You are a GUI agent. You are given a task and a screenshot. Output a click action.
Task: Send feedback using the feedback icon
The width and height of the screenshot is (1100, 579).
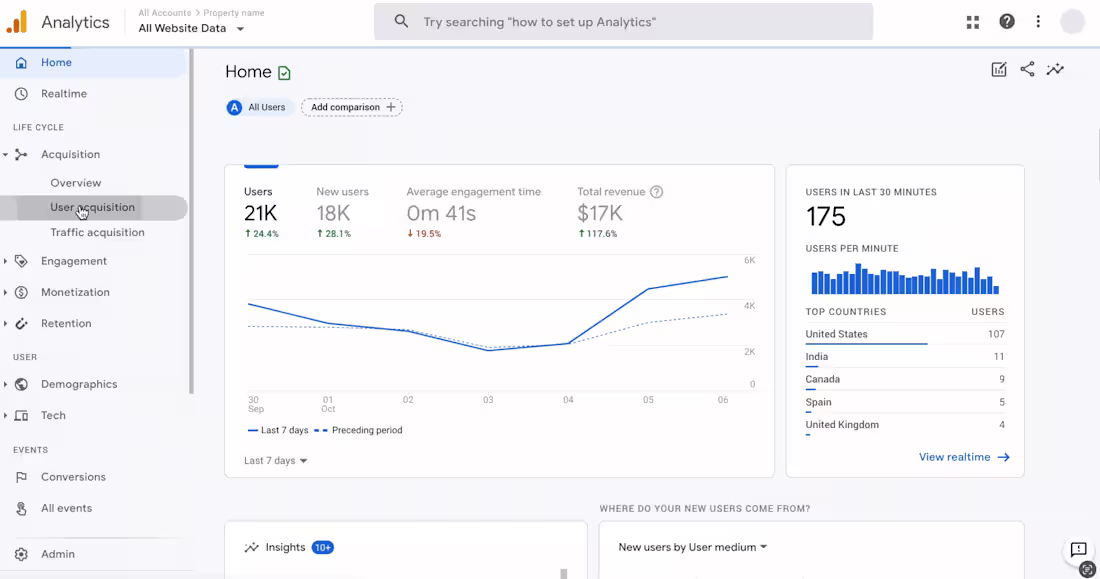coord(1077,551)
